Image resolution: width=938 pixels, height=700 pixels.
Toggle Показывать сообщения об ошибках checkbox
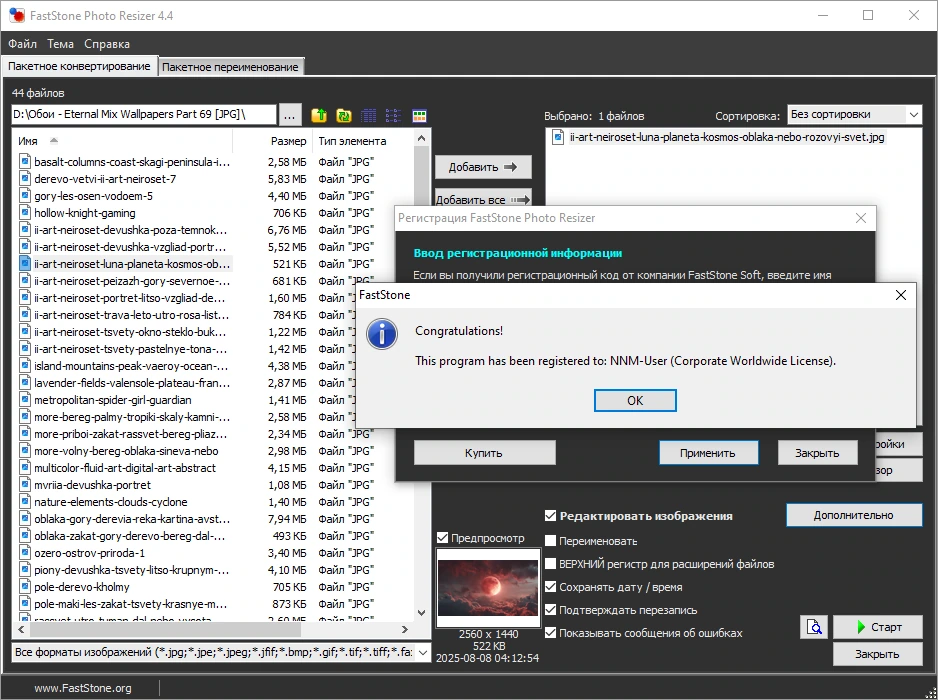[x=550, y=632]
